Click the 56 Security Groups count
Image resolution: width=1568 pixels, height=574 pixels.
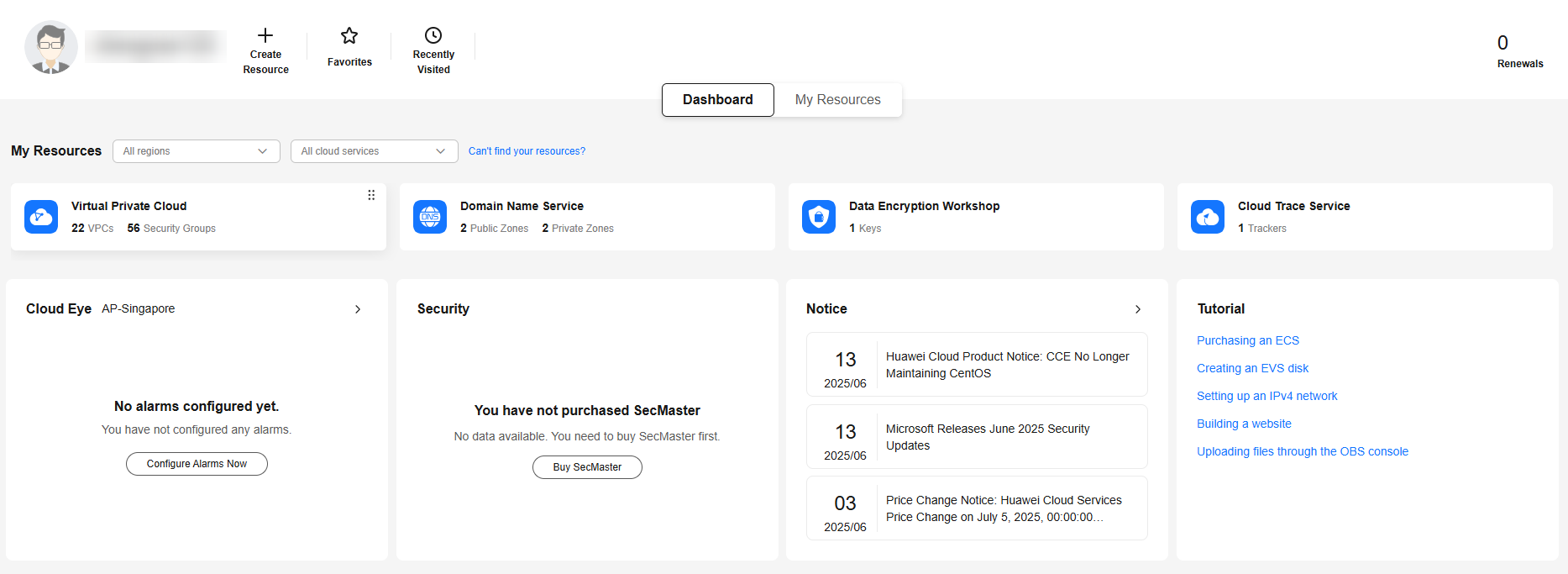(x=171, y=229)
